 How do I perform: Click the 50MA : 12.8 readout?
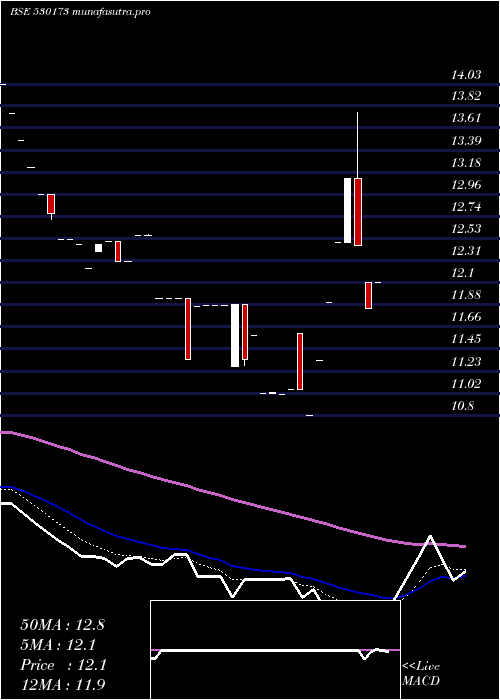pos(62,625)
